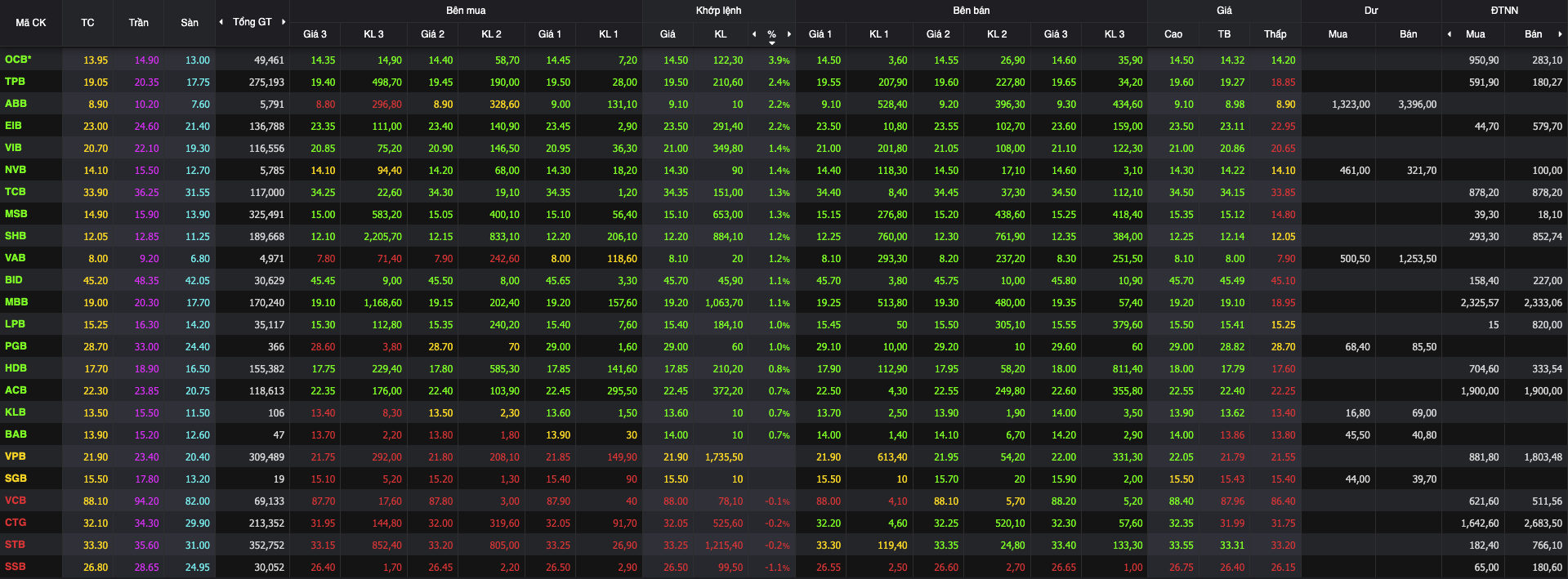Image resolution: width=1568 pixels, height=579 pixels.
Task: Click VCB's ceiling price 94.20
Action: 147,501
